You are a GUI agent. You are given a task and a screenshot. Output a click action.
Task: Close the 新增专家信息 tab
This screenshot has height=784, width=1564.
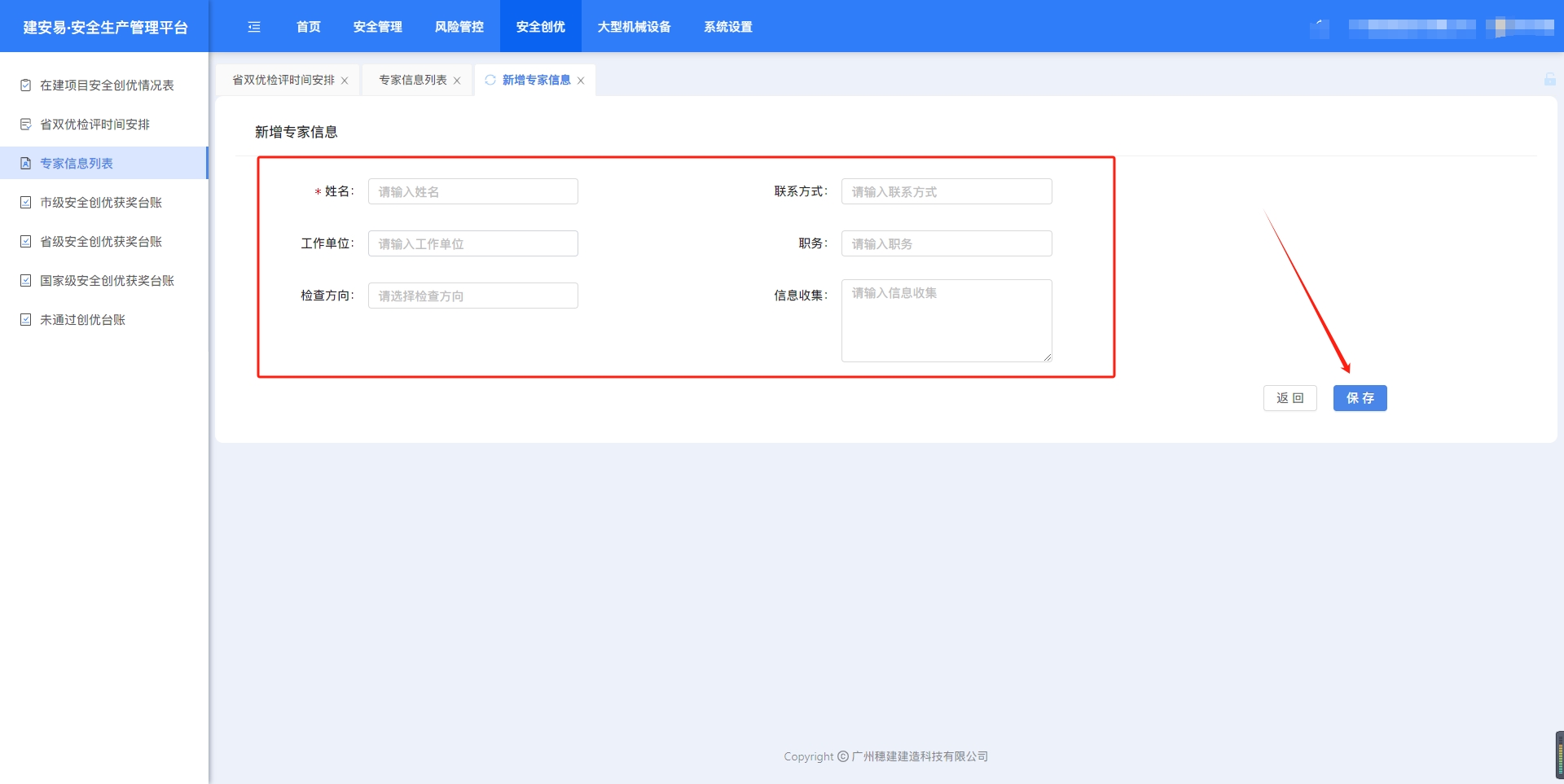pos(581,81)
